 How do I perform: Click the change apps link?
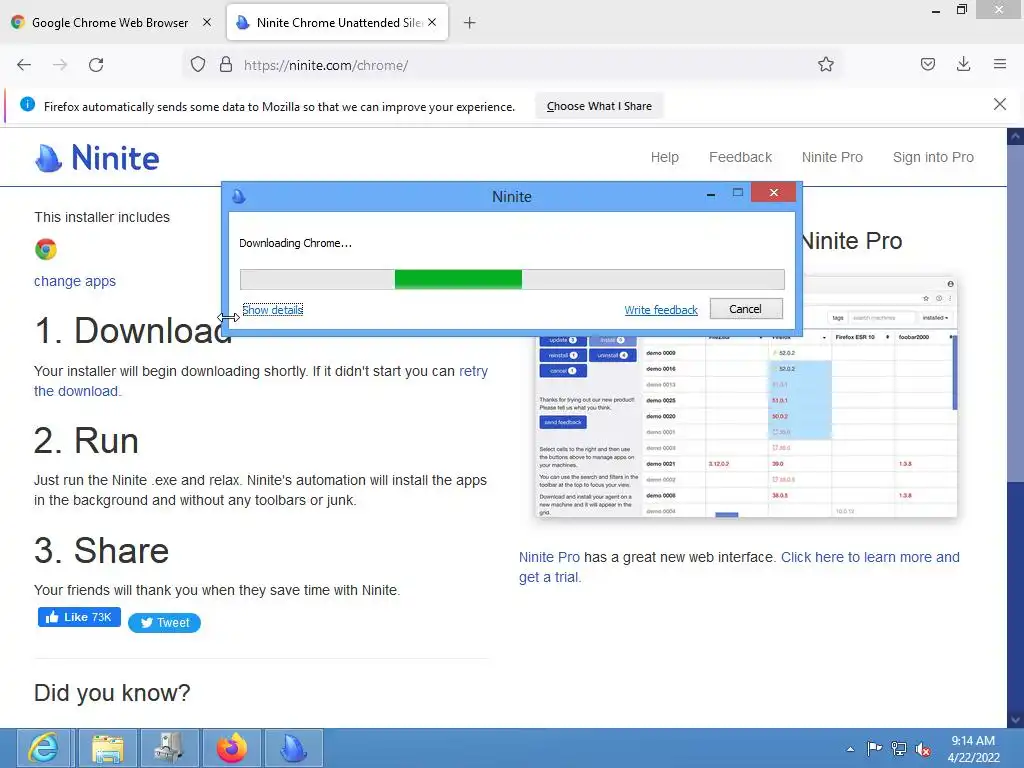[x=75, y=281]
